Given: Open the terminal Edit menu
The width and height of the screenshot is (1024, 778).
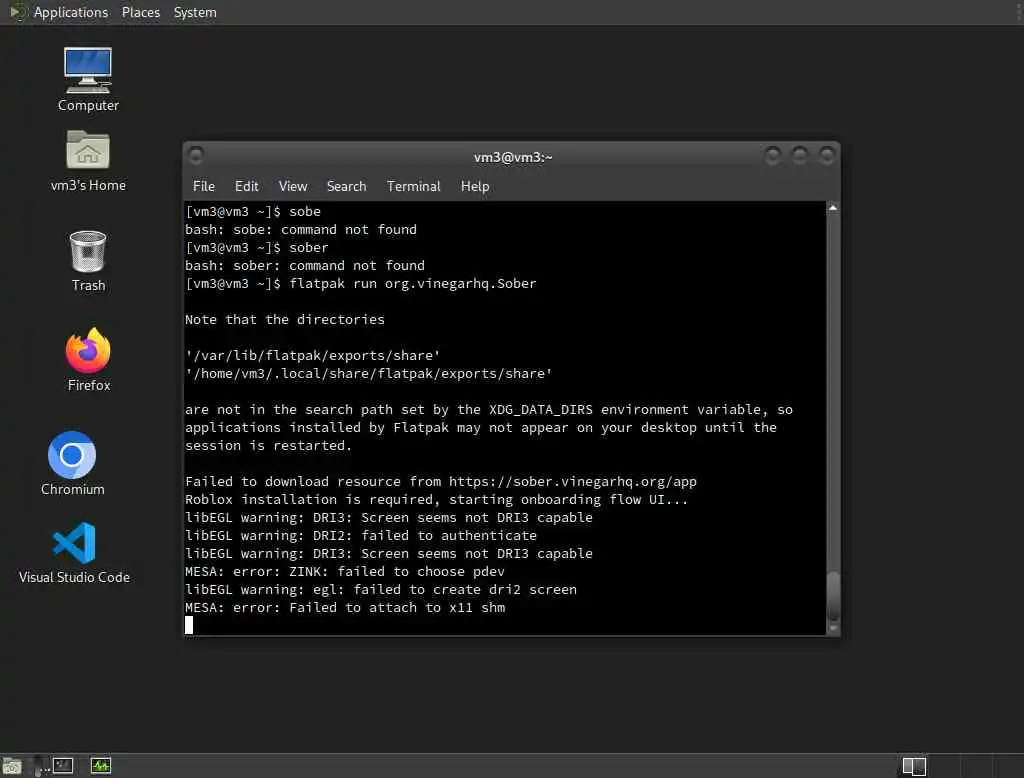Looking at the screenshot, I should point(246,186).
